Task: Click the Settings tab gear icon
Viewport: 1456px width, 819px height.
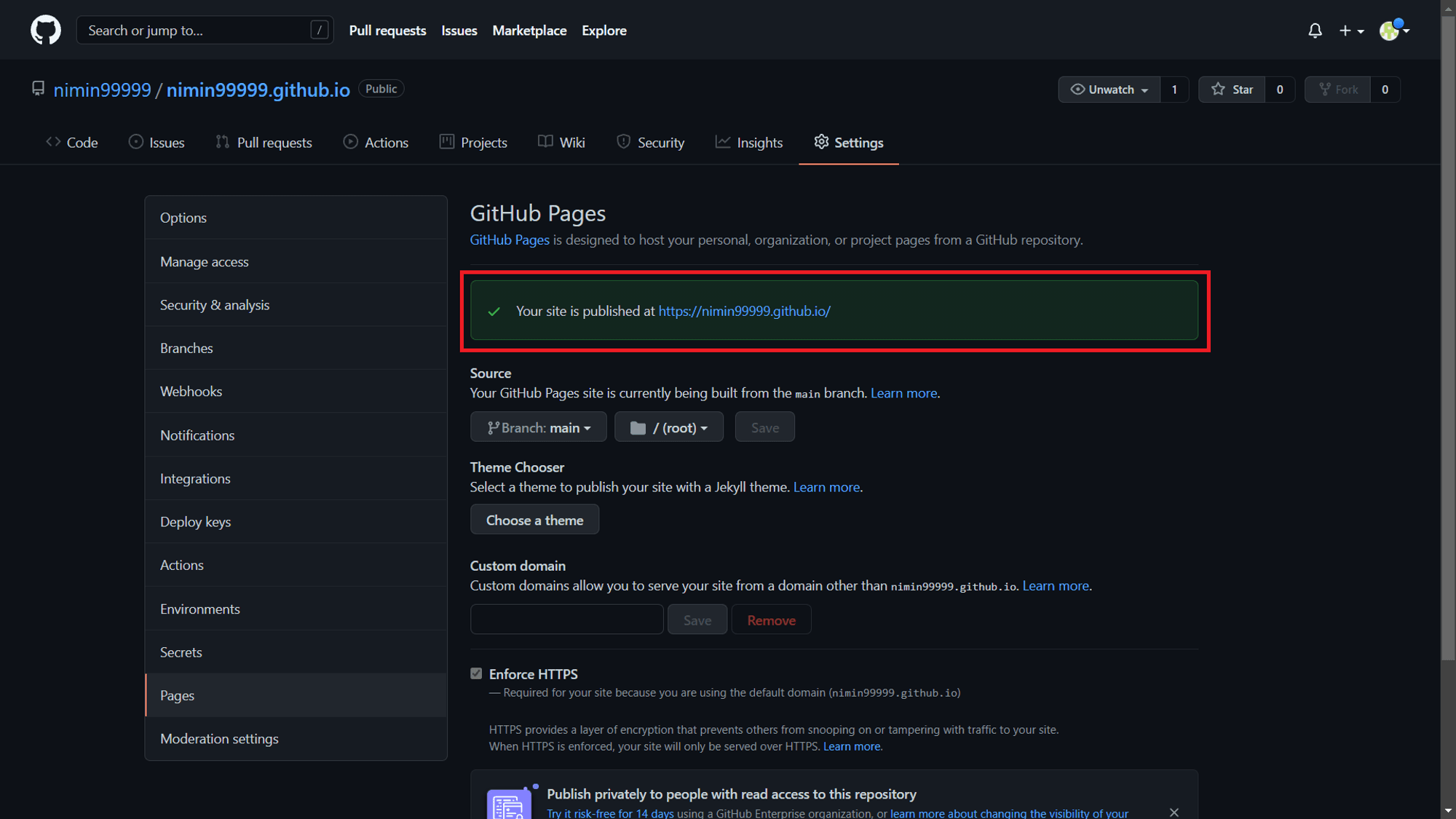Action: [821, 142]
